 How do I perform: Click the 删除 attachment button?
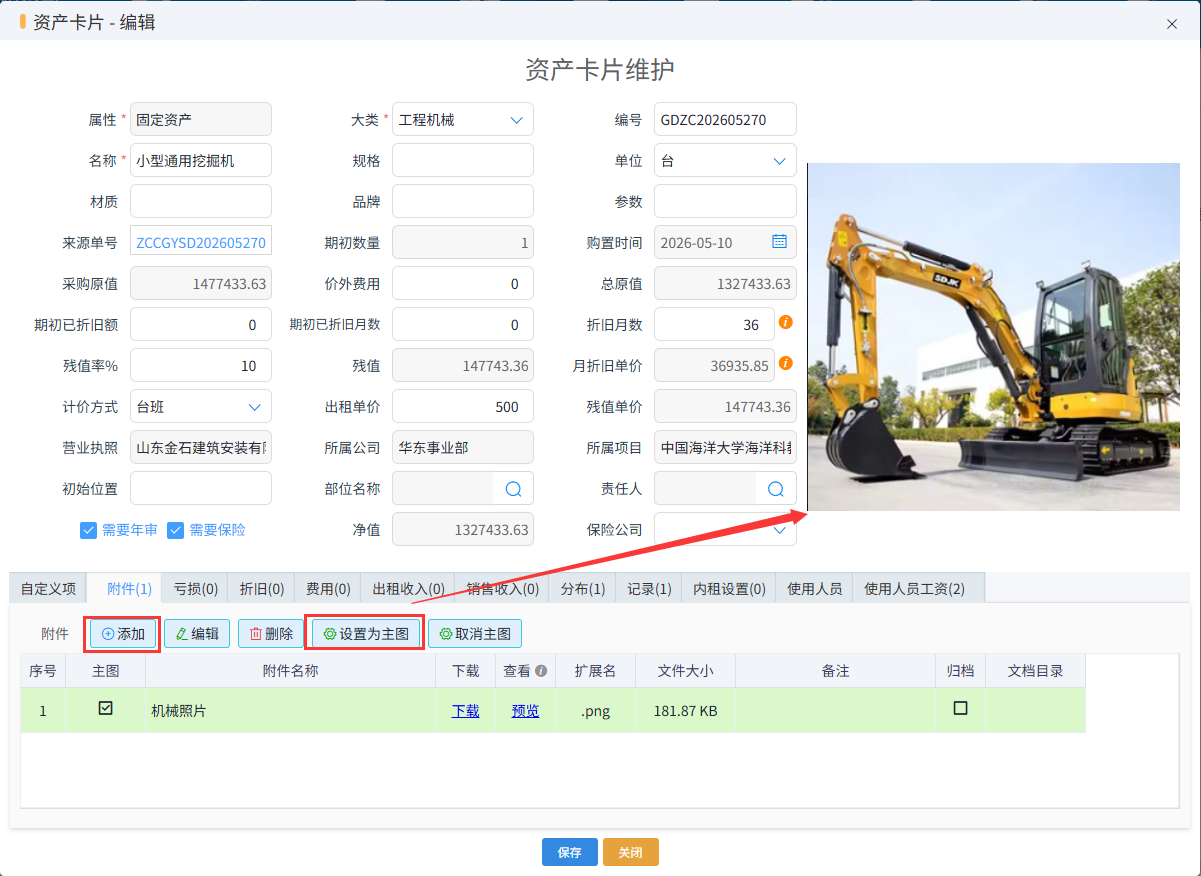[271, 634]
